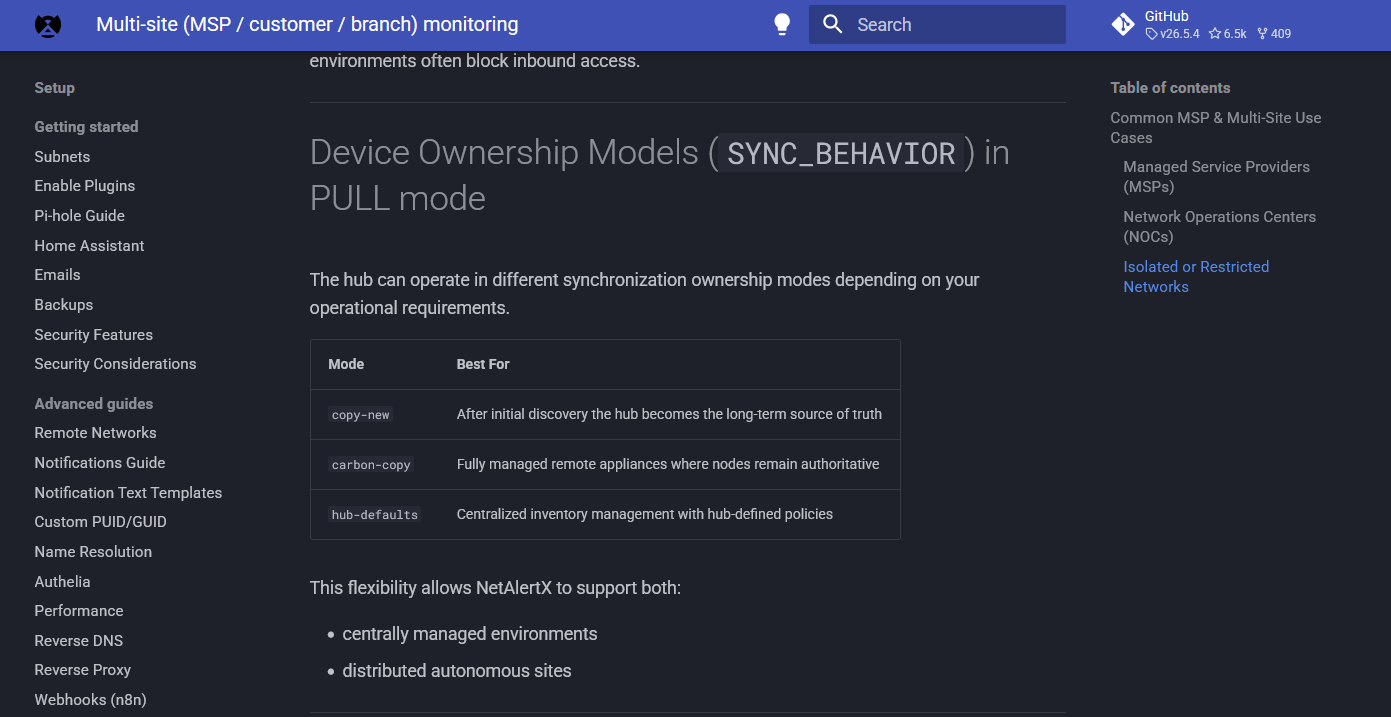Click the magnifier icon in search bar
This screenshot has width=1391, height=717.
tap(833, 25)
